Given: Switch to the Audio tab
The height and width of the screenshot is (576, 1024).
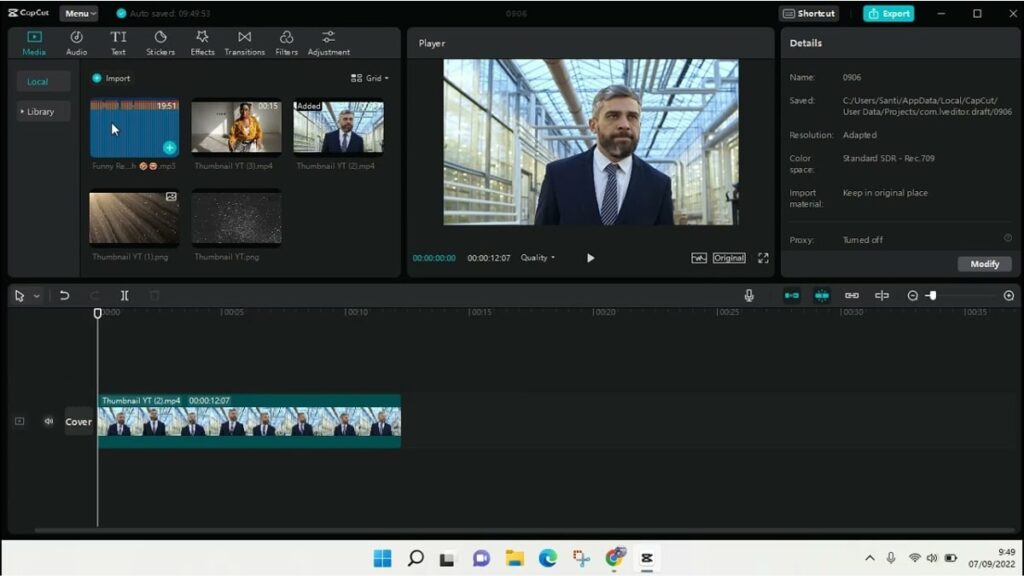Looking at the screenshot, I should (x=76, y=43).
